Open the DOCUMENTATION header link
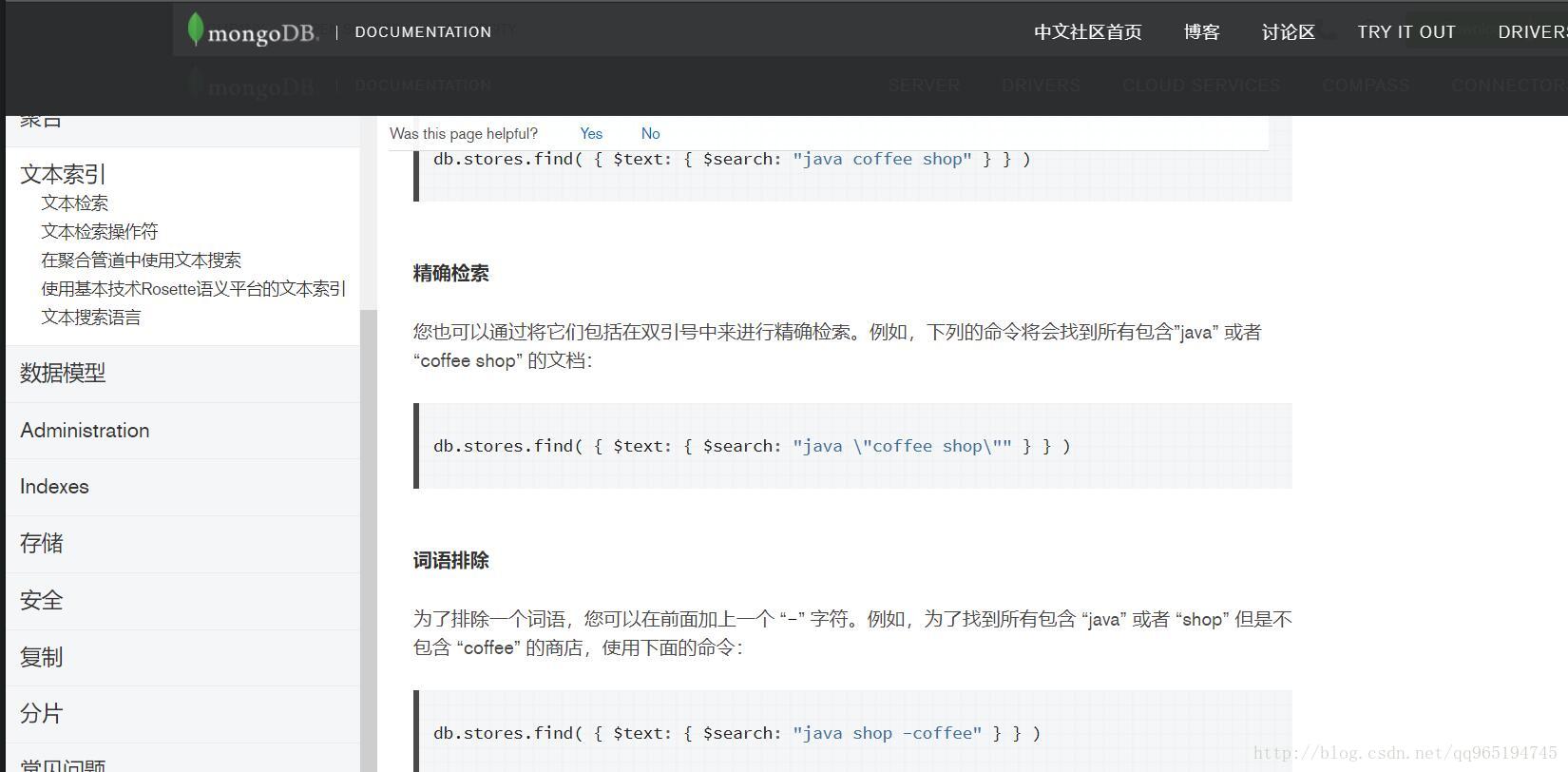This screenshot has height=772, width=1568. (x=423, y=32)
